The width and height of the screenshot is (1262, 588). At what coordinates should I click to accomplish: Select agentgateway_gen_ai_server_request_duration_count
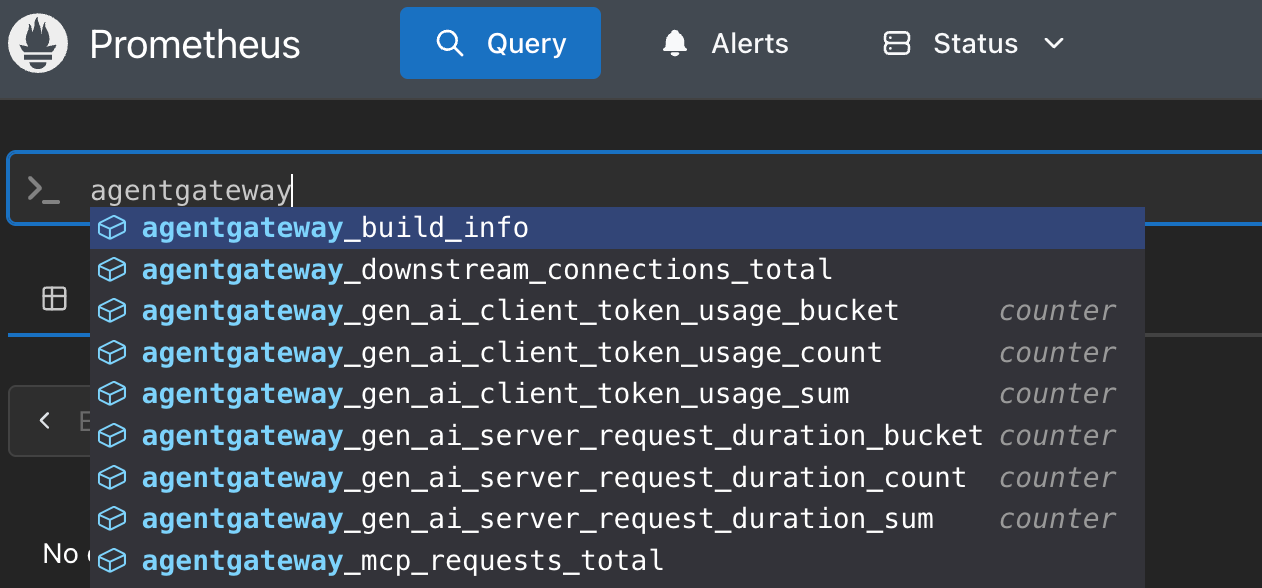pyautogui.click(x=554, y=477)
